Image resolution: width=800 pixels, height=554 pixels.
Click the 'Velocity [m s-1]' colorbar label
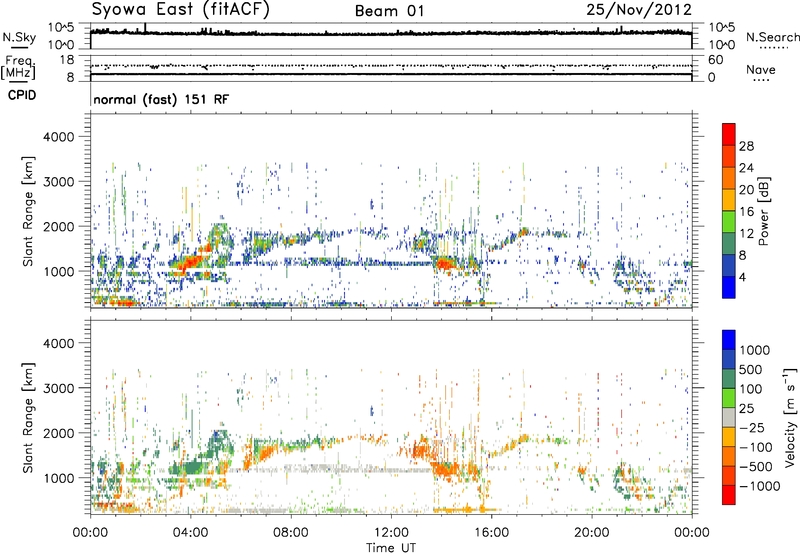point(790,417)
